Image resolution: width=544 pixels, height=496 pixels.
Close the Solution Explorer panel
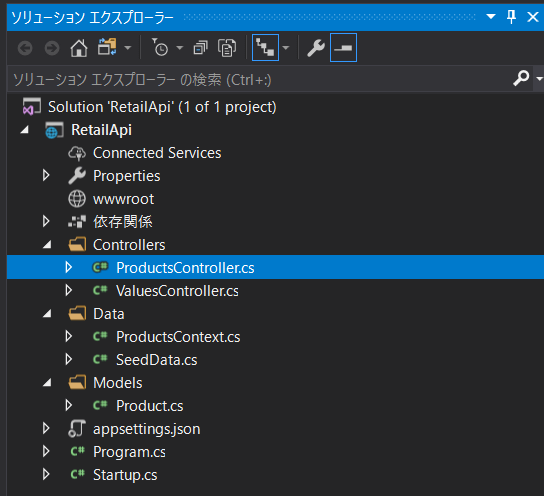coord(533,17)
